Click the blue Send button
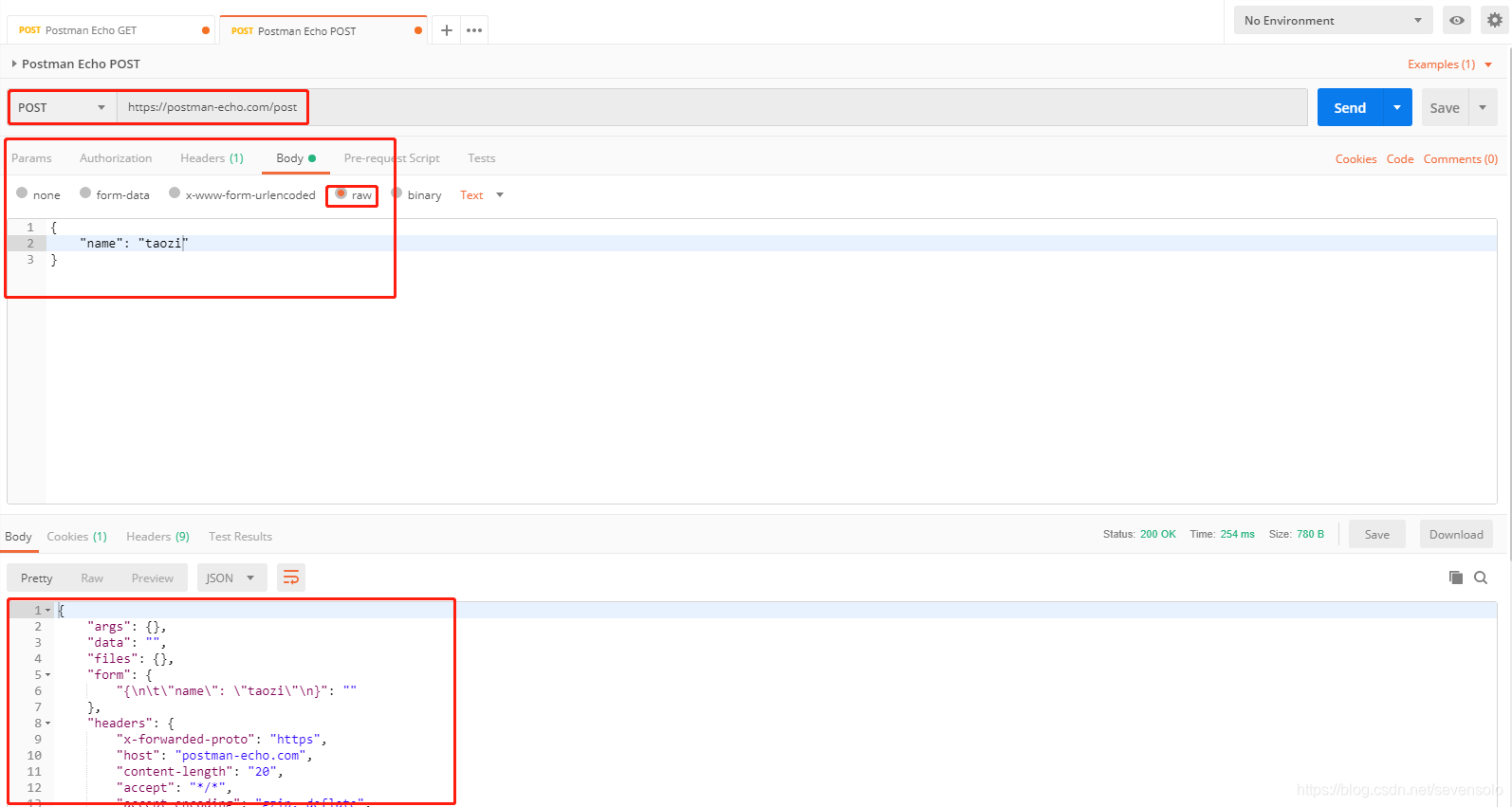 (x=1350, y=107)
